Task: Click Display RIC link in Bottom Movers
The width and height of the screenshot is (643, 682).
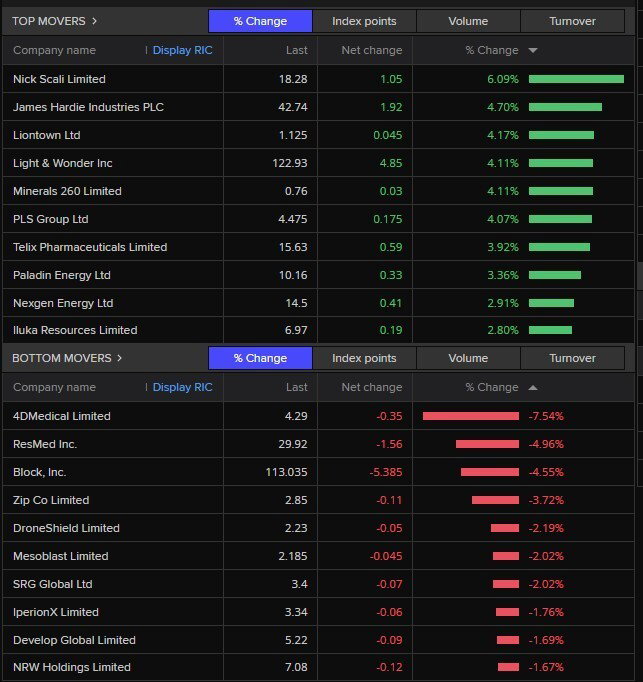Action: (182, 387)
